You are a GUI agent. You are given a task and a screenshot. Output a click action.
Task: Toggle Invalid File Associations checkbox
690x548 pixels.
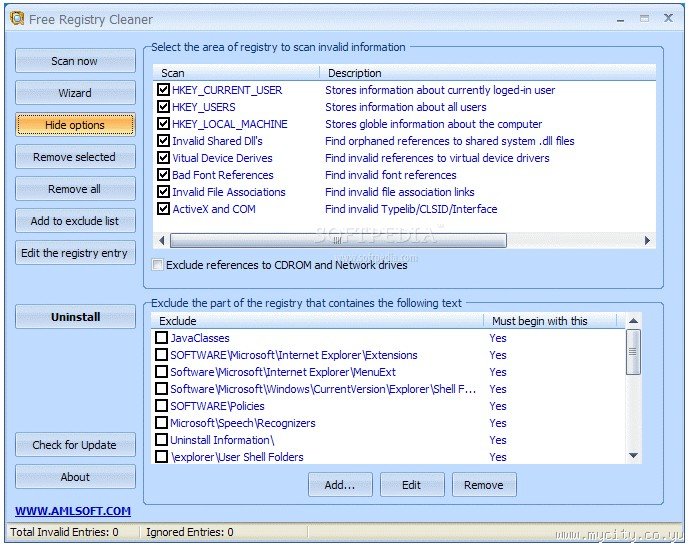(163, 192)
